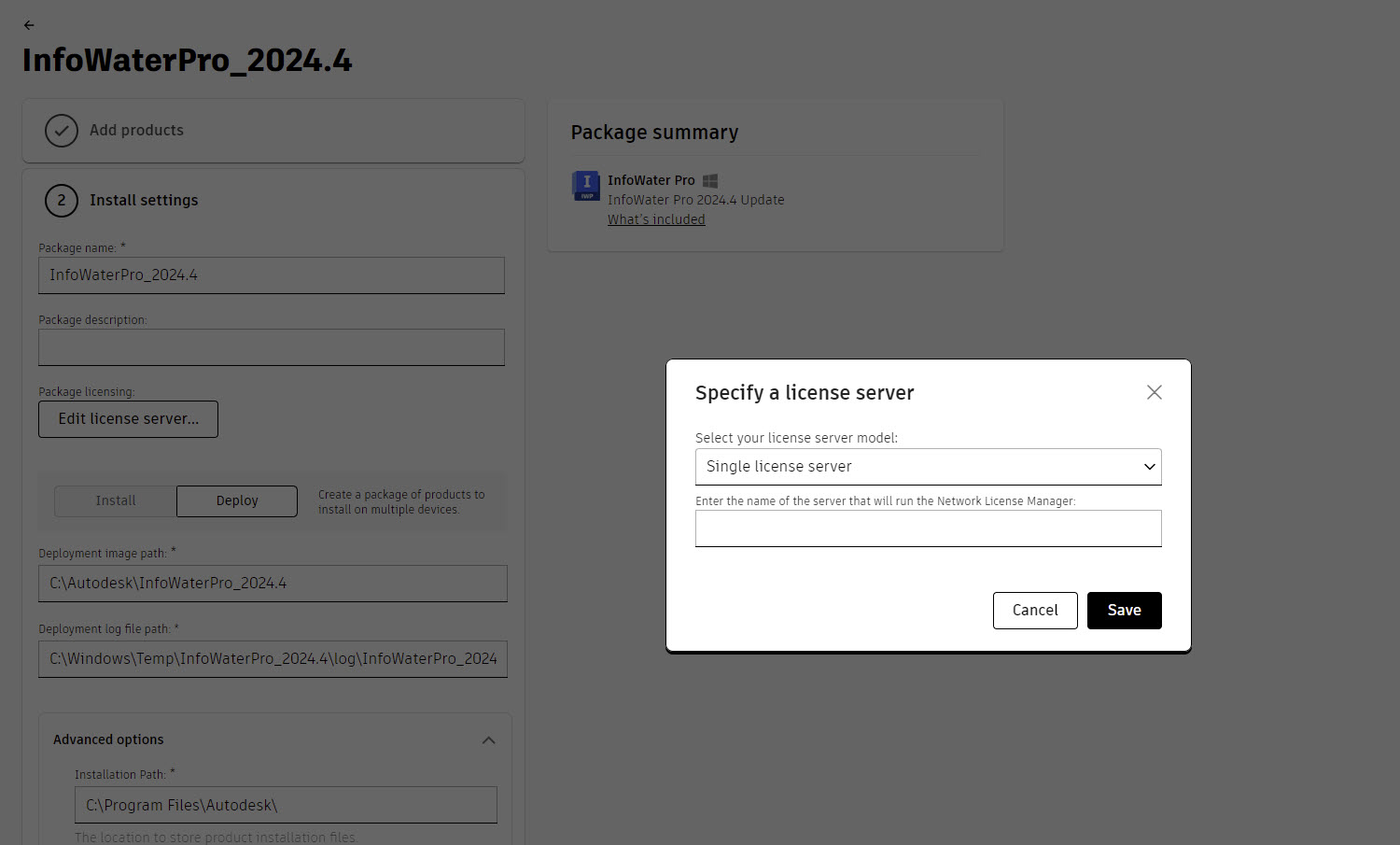Click the step 2 circle for Install settings

pos(62,200)
